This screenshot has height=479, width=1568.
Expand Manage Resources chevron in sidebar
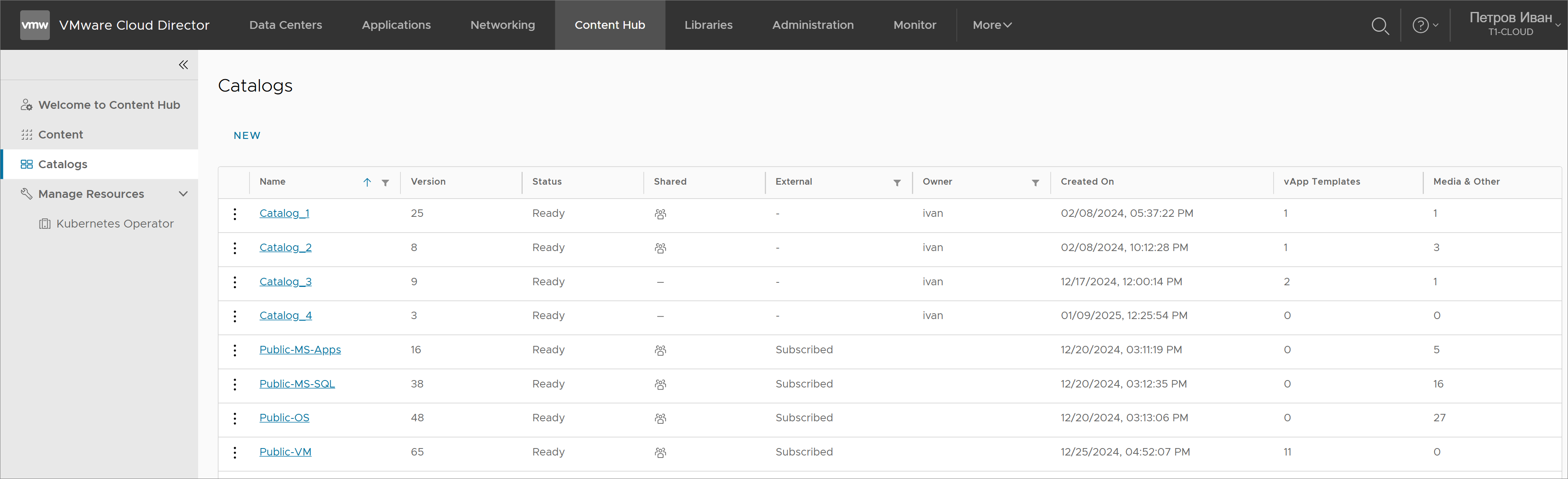click(183, 194)
